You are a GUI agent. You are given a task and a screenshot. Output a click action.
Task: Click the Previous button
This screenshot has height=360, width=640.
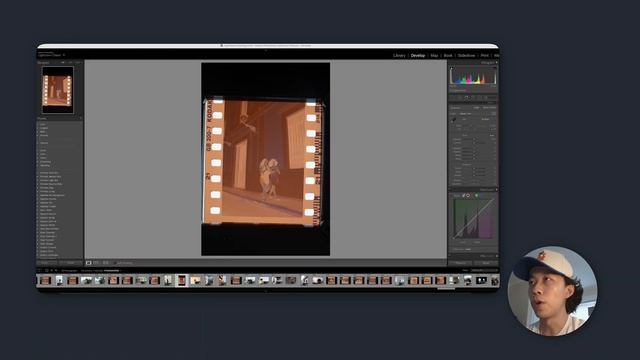460,263
